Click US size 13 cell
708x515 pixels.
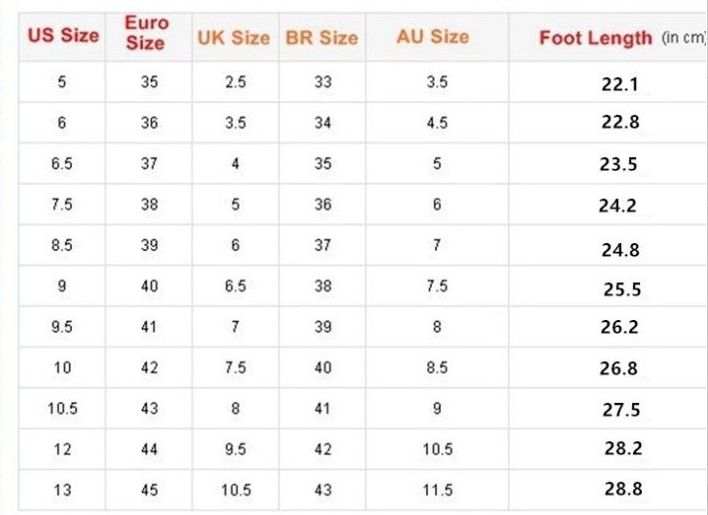pos(63,490)
